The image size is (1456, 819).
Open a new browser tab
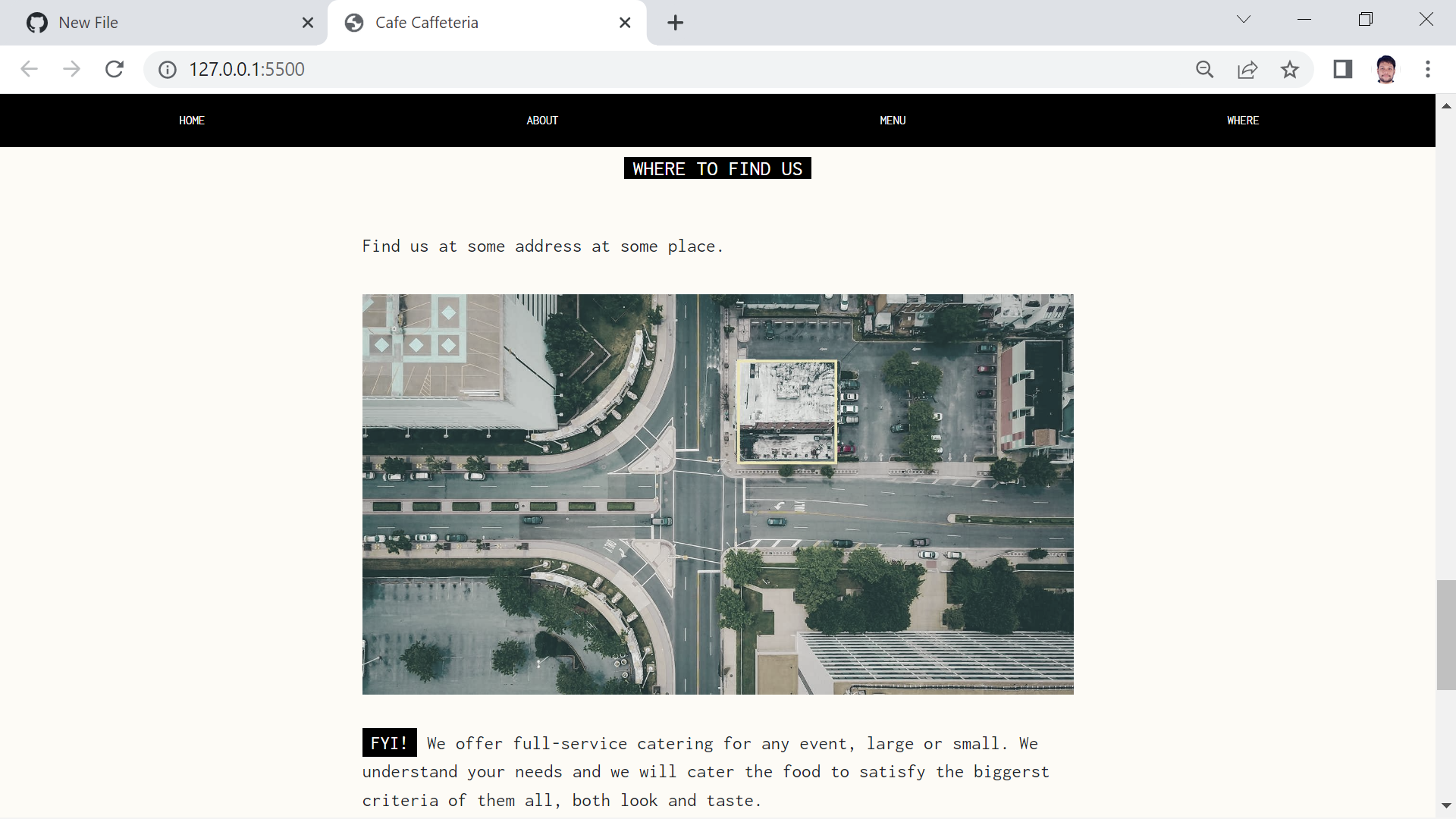coord(675,23)
